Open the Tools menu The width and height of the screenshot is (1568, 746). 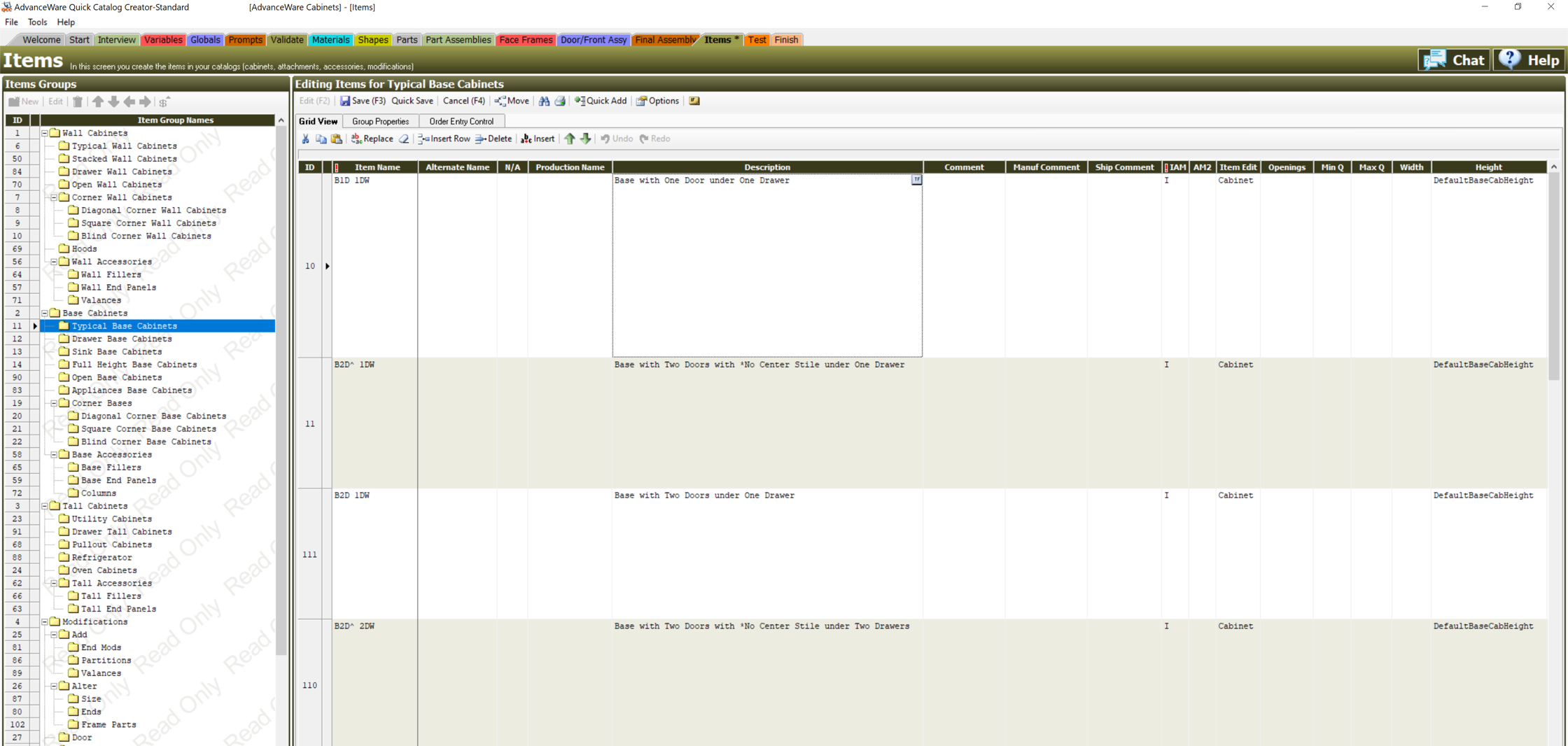click(37, 22)
